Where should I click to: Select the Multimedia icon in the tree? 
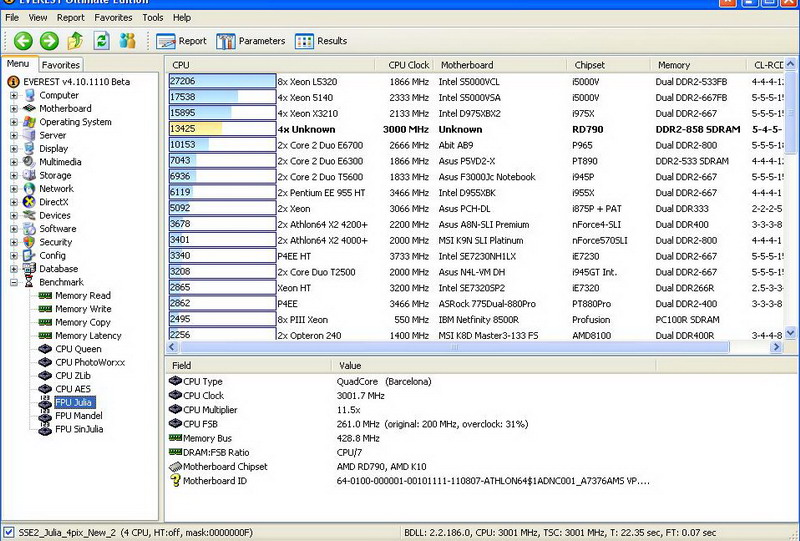coord(30,162)
